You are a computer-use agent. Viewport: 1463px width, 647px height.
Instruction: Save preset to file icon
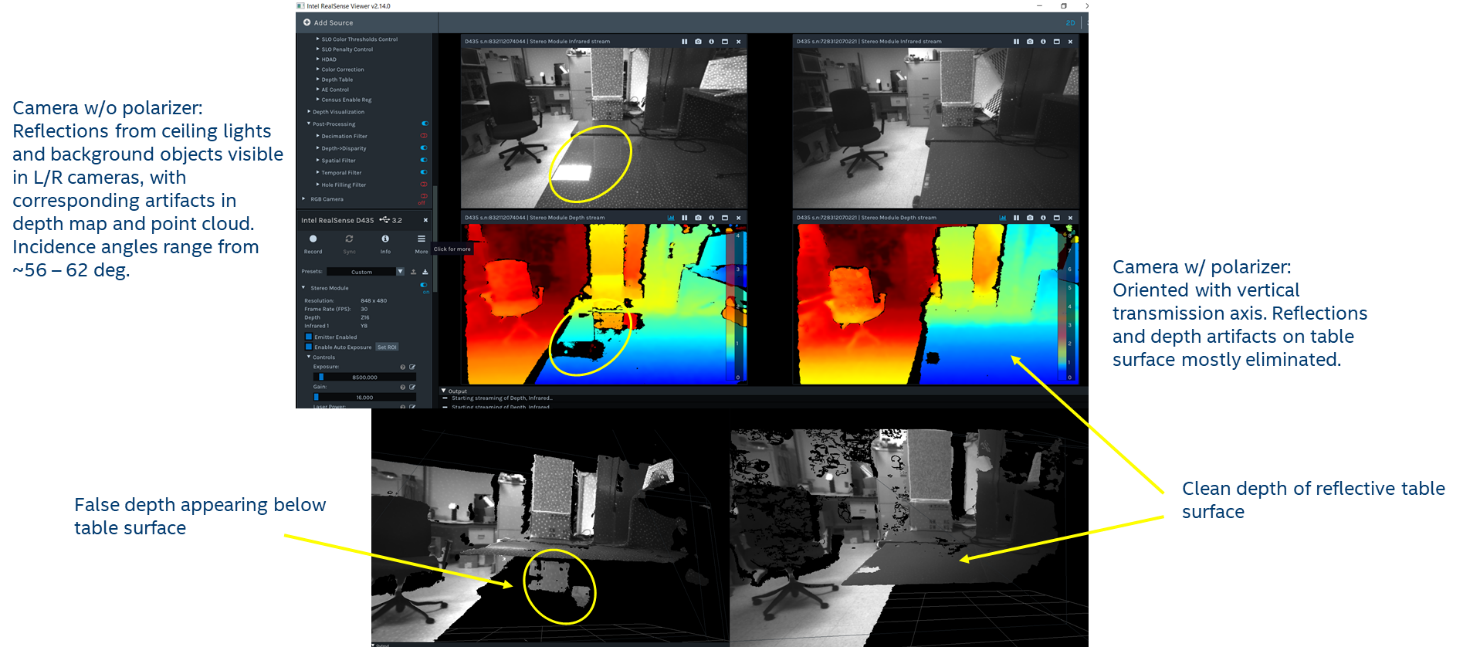pyautogui.click(x=425, y=271)
